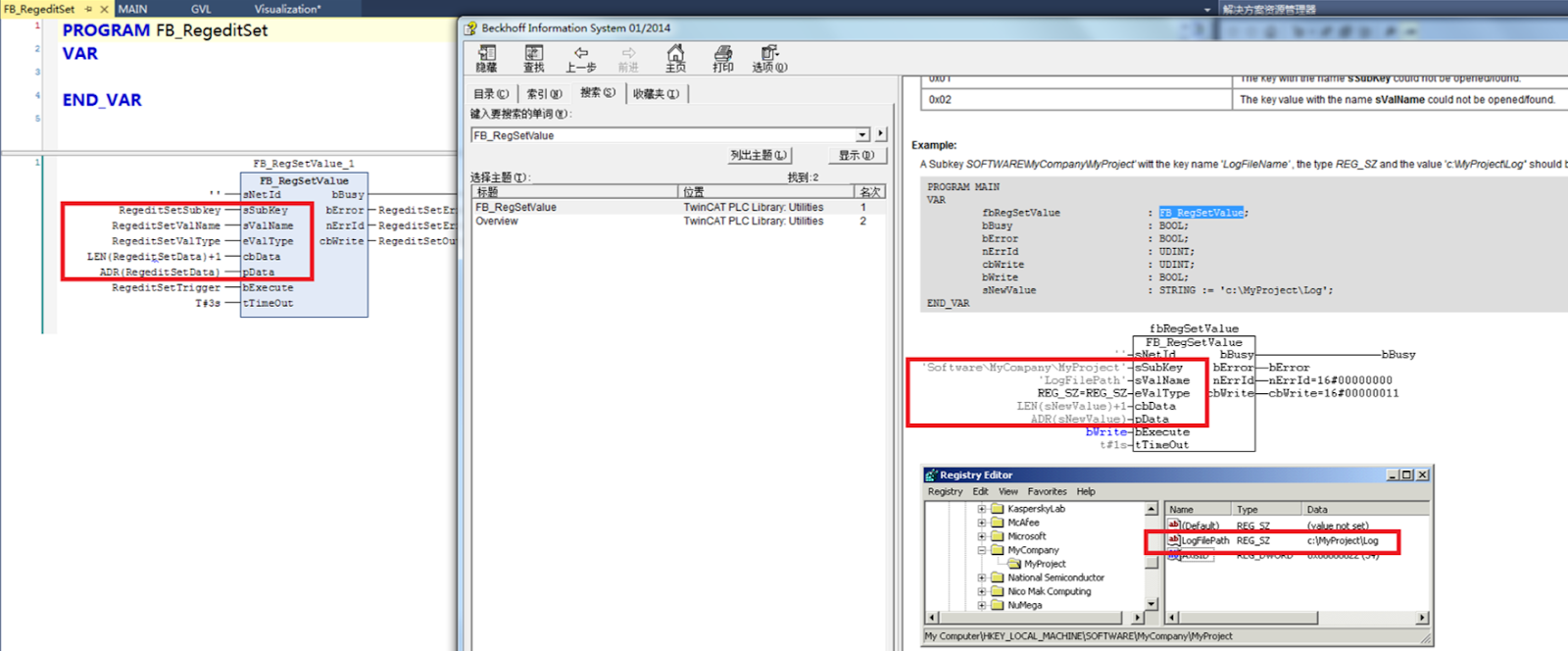Click the (Default) string value icon

coord(1173,526)
